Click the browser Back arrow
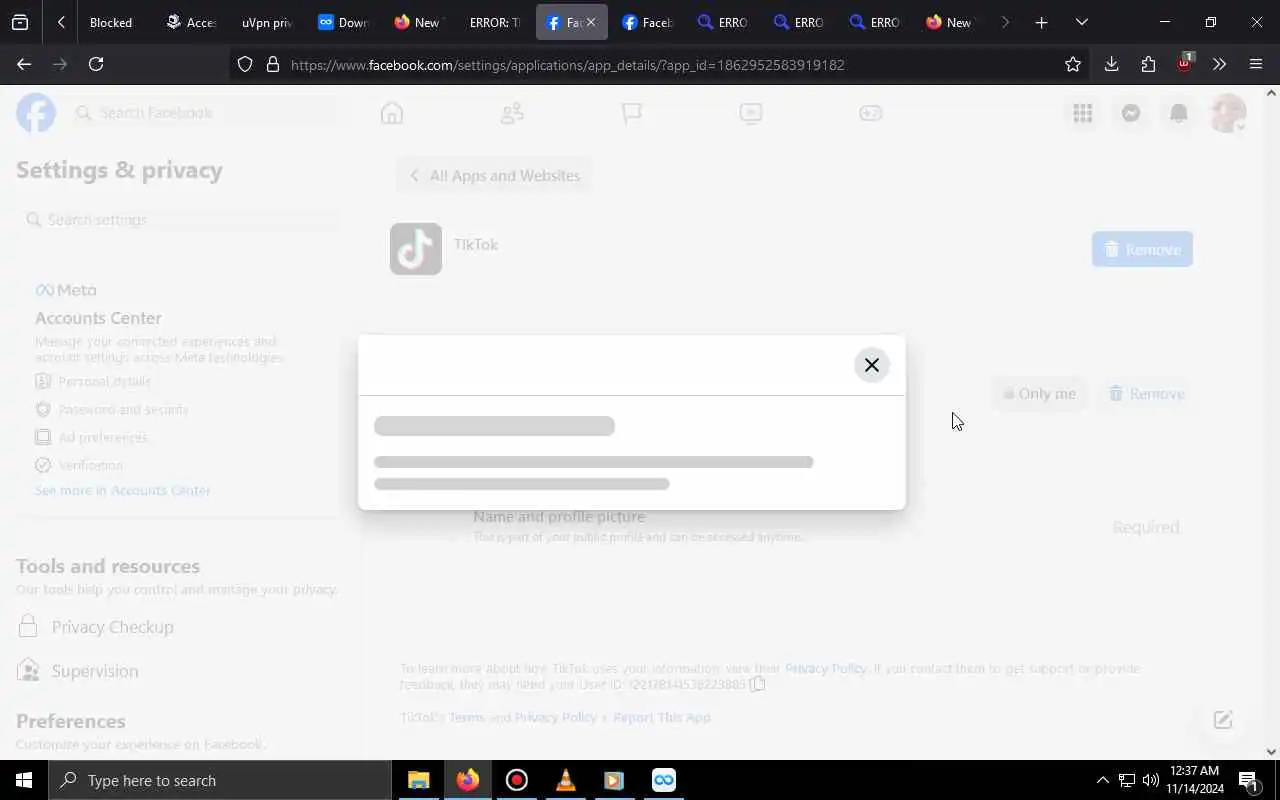 (24, 64)
